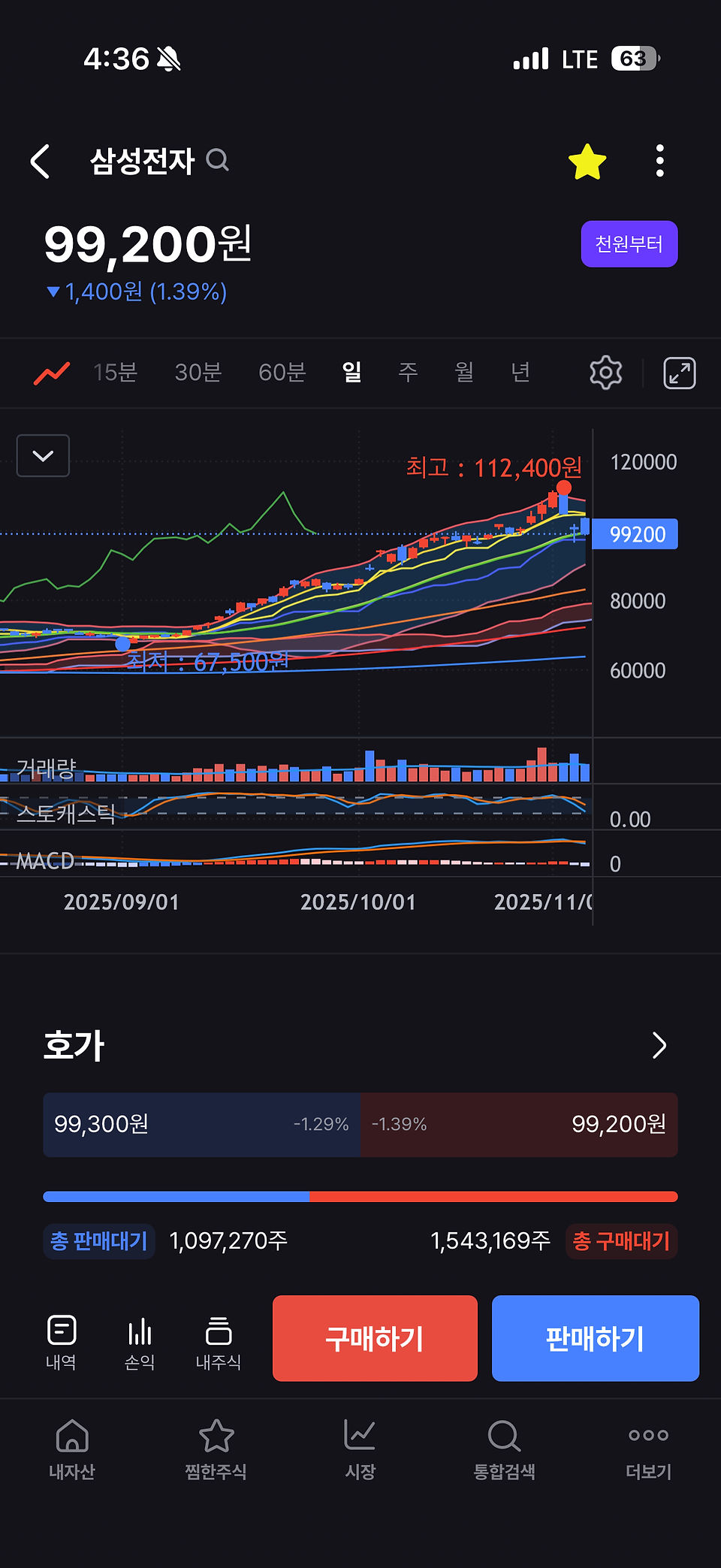This screenshot has width=721, height=1568.
Task: Open 내주식 my holdings icon
Action: pos(219,1343)
